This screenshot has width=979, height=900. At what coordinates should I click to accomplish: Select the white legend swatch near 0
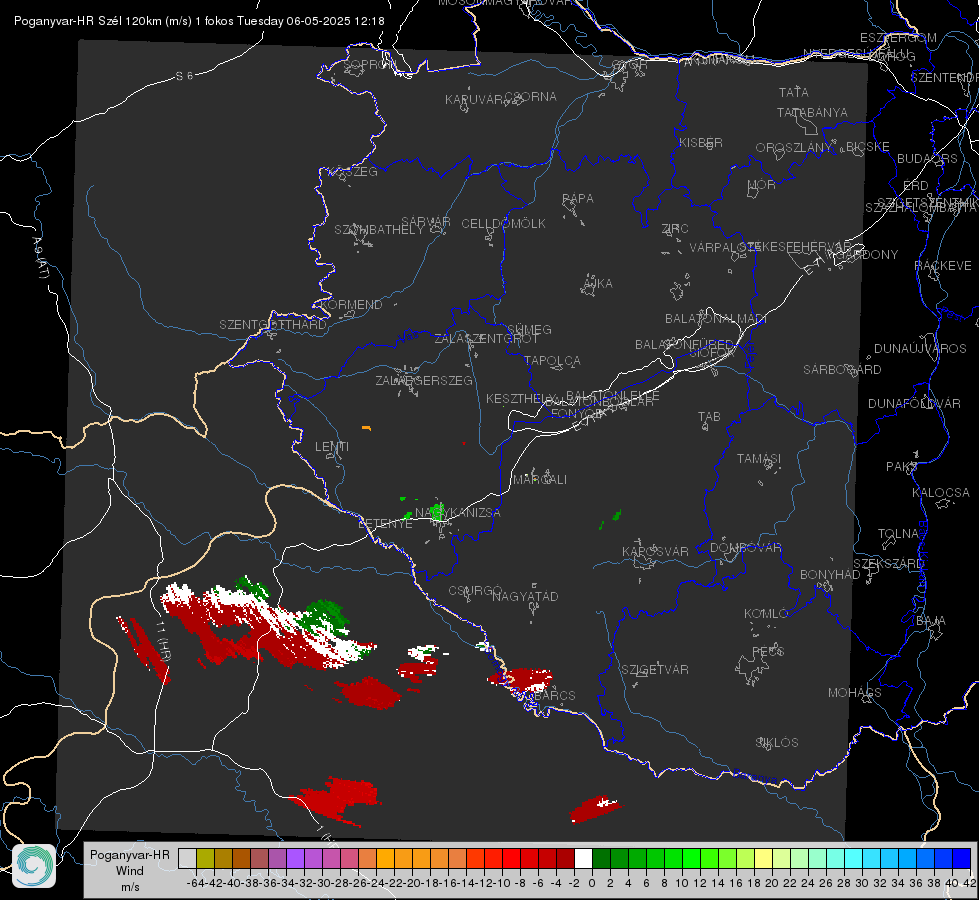point(583,858)
